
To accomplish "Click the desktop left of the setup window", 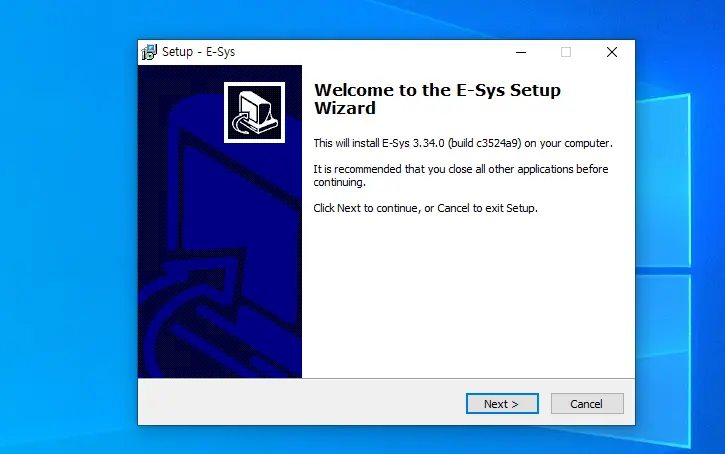I will (x=68, y=231).
